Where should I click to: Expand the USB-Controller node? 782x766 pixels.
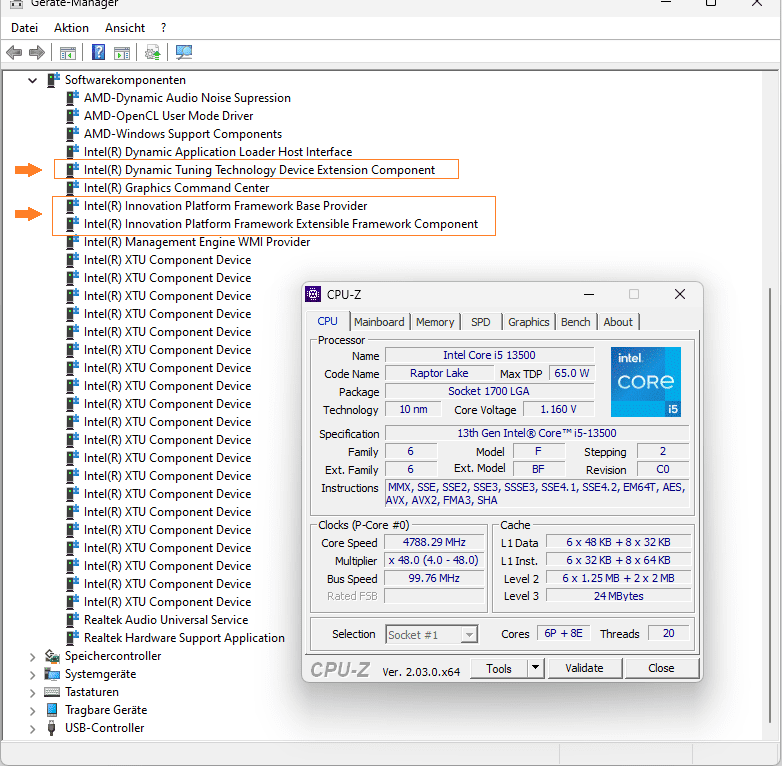[x=33, y=728]
